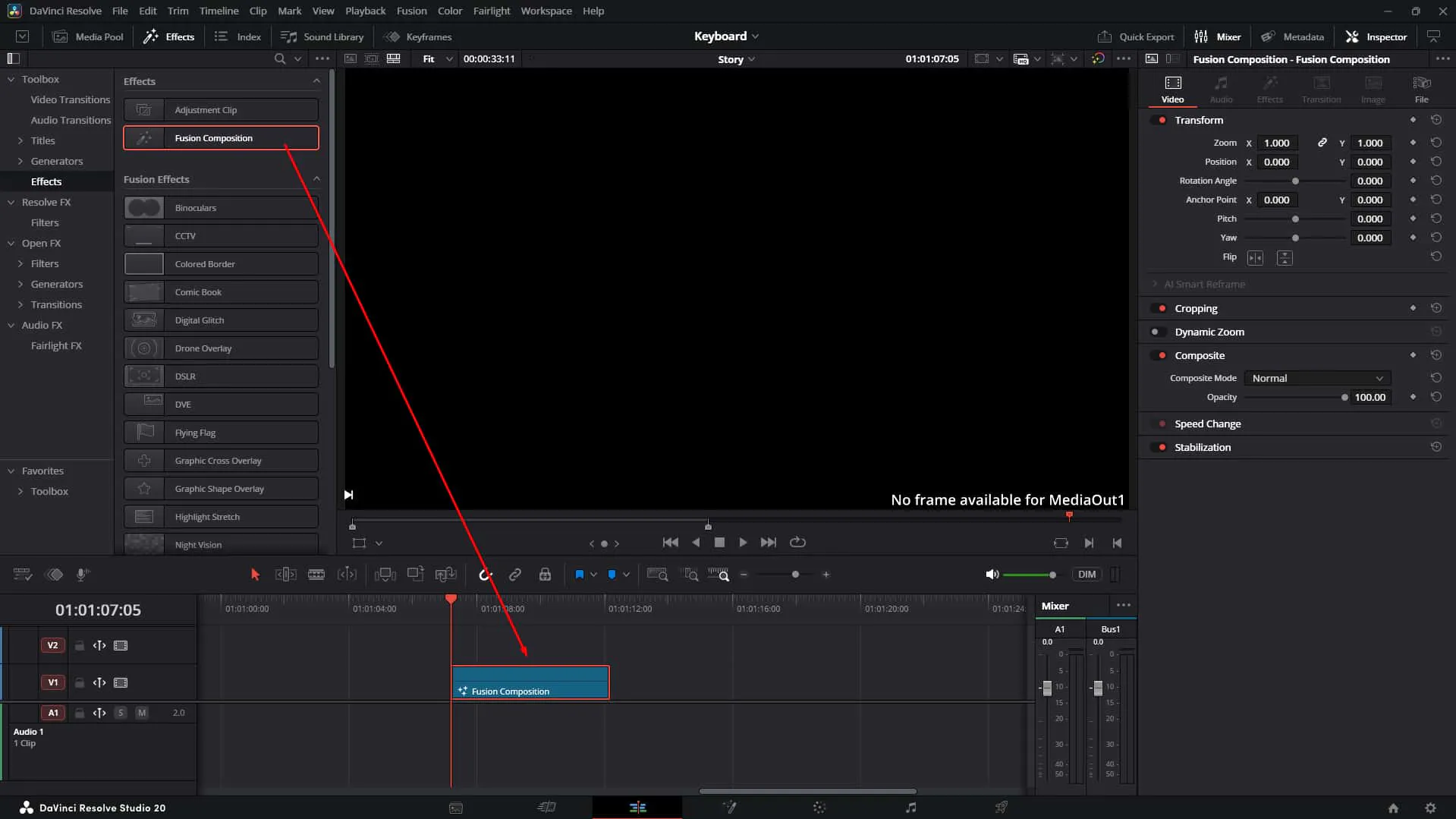Open the Fairlight page music note icon

(910, 808)
